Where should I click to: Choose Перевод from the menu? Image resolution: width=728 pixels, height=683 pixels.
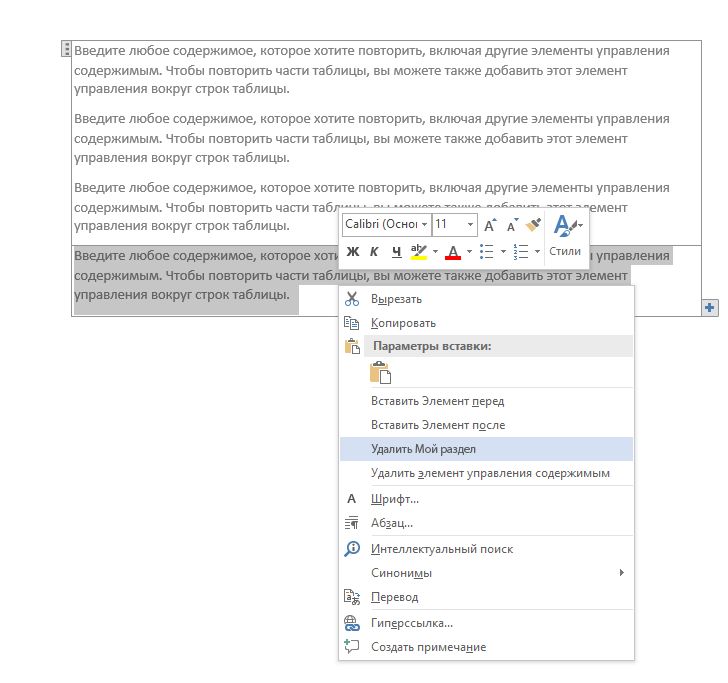pyautogui.click(x=487, y=597)
